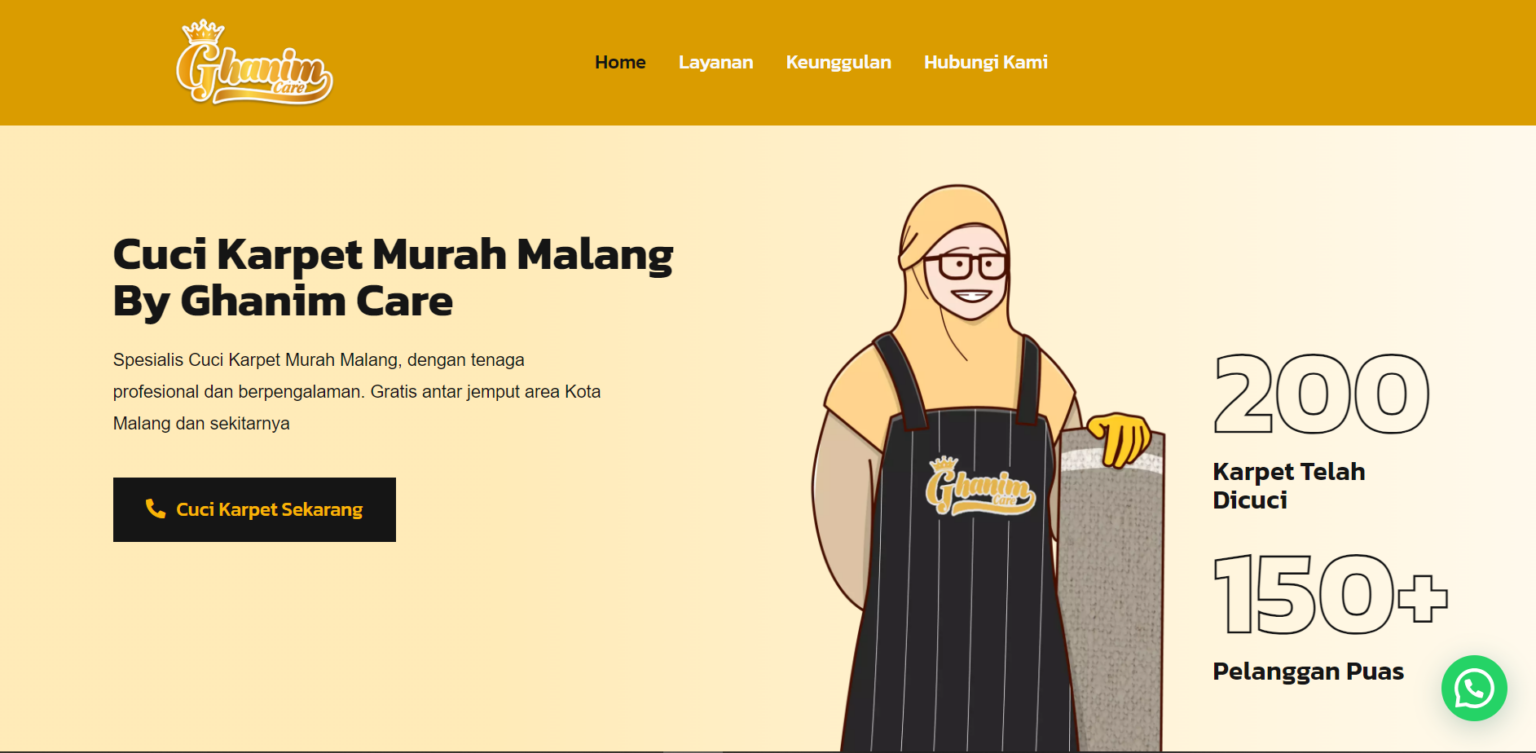Click the yellow glove on the carpet
Screen dimensions: 1536x753
pyautogui.click(x=1120, y=438)
